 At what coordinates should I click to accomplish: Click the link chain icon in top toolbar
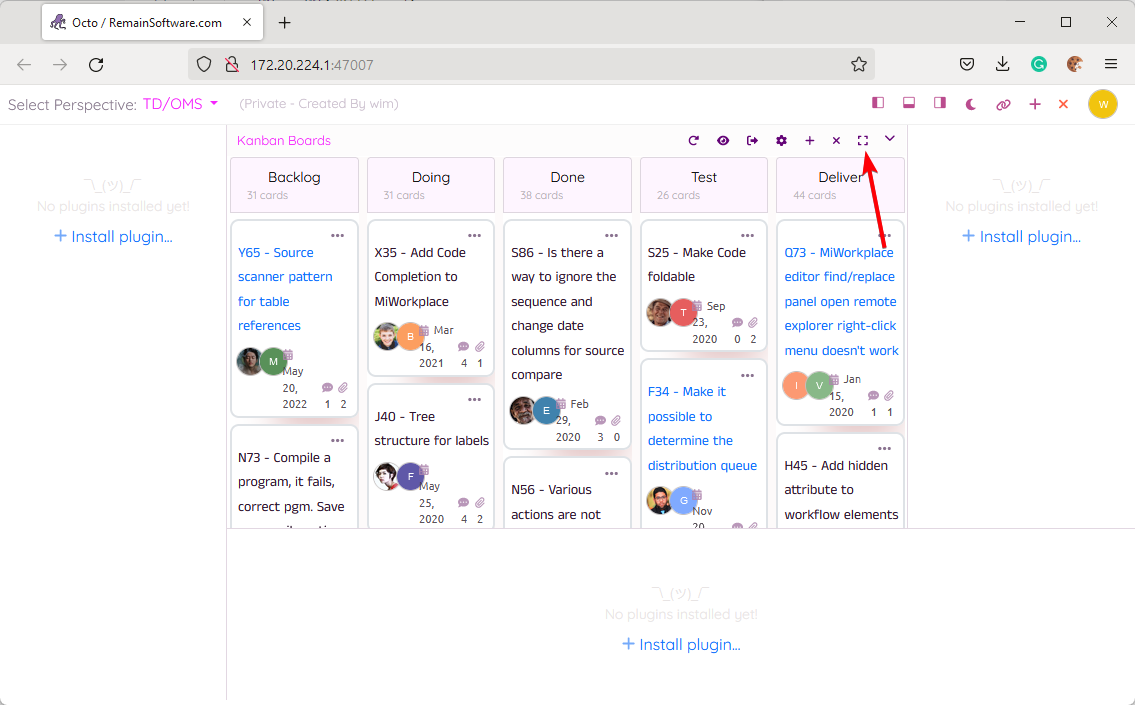click(1003, 104)
